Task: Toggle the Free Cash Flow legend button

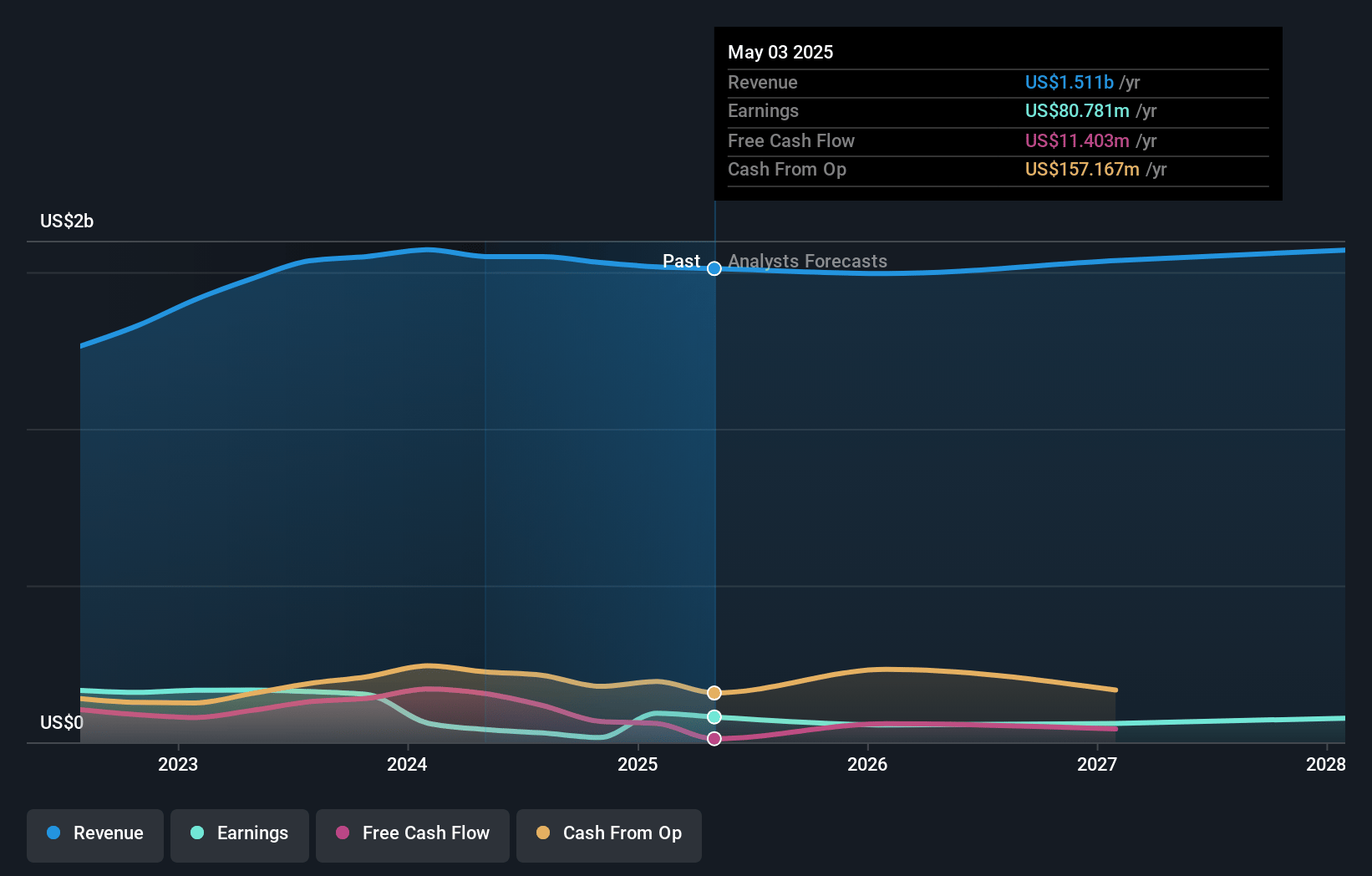Action: click(x=413, y=835)
